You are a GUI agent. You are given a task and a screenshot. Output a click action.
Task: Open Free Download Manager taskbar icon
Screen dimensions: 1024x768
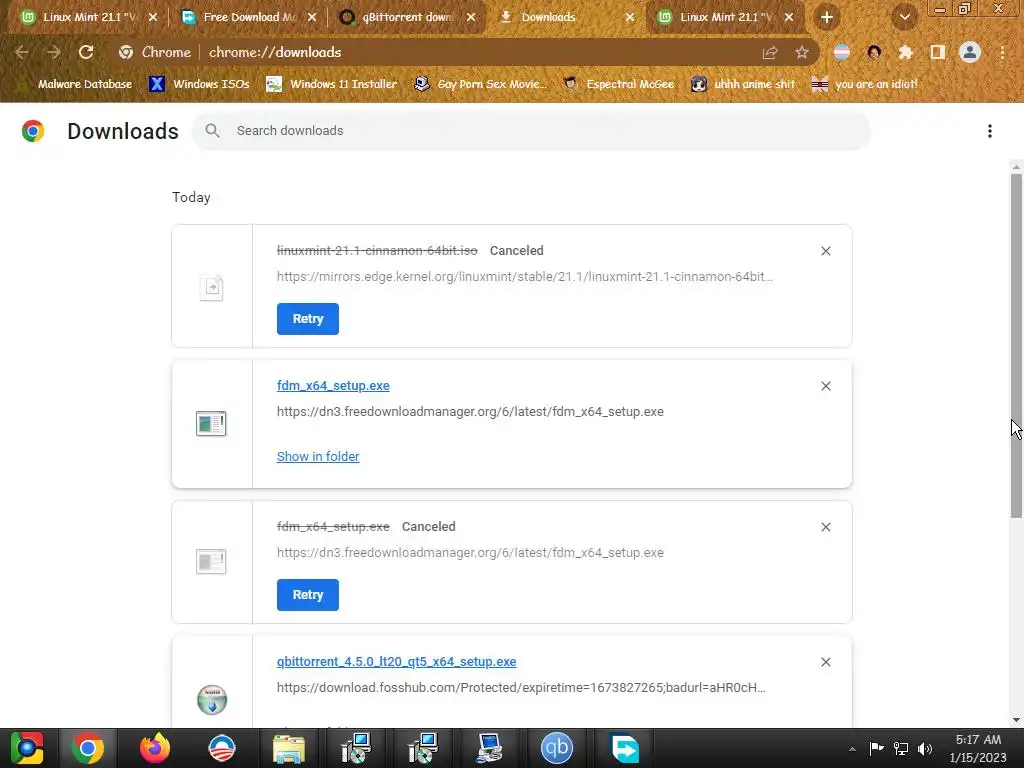624,748
